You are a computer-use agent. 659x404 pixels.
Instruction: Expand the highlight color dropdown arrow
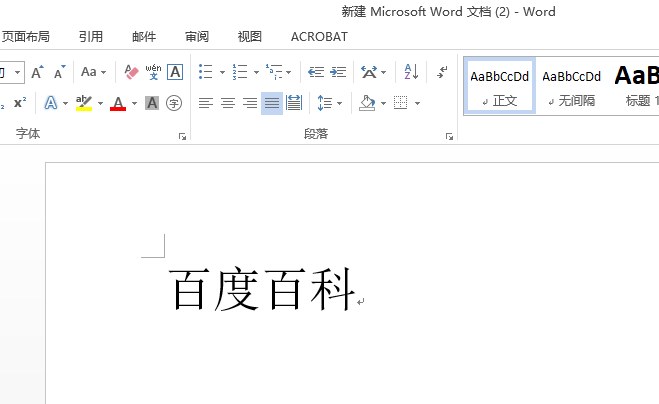coord(100,103)
